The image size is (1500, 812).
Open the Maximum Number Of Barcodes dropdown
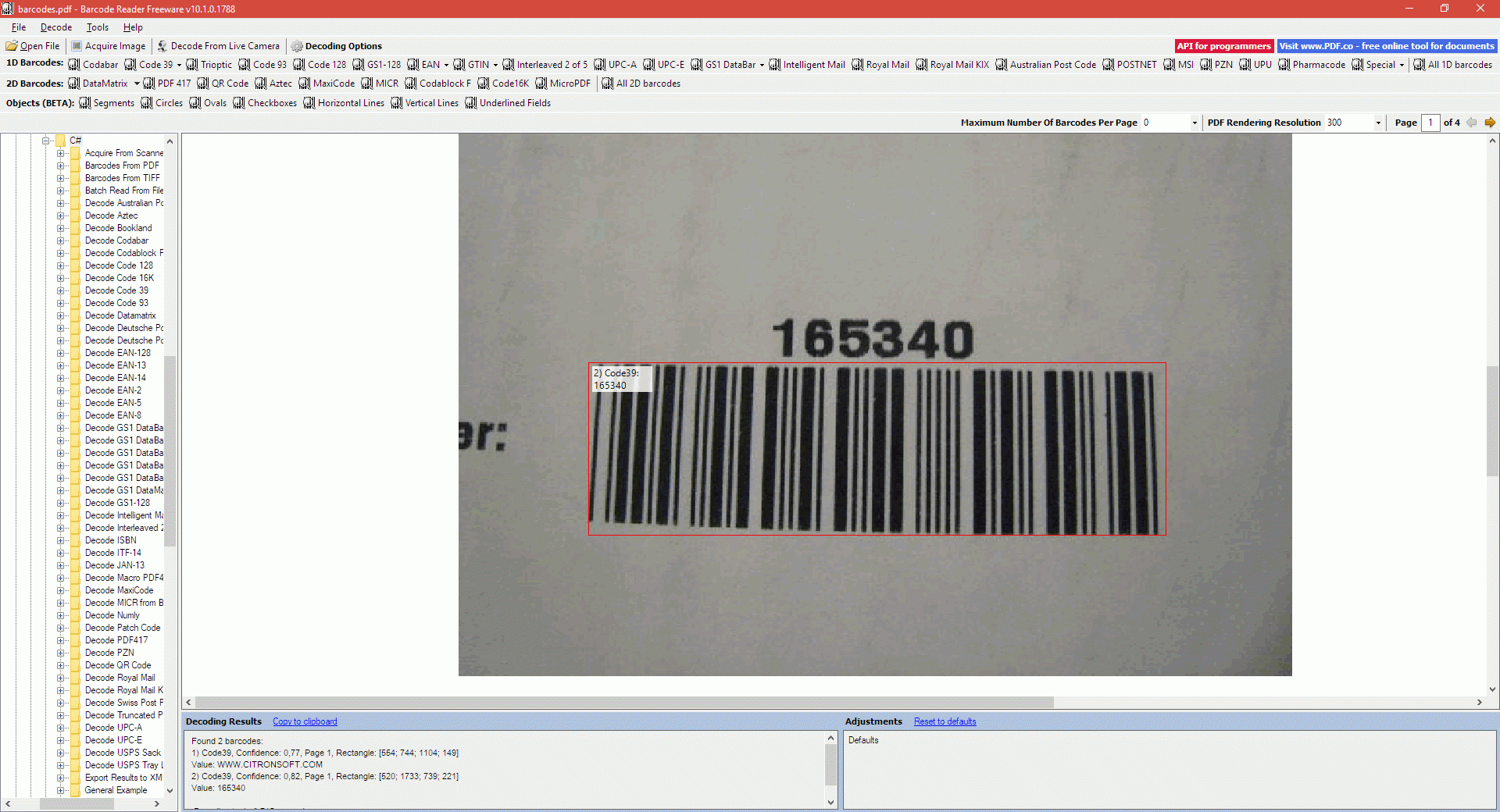point(1193,123)
